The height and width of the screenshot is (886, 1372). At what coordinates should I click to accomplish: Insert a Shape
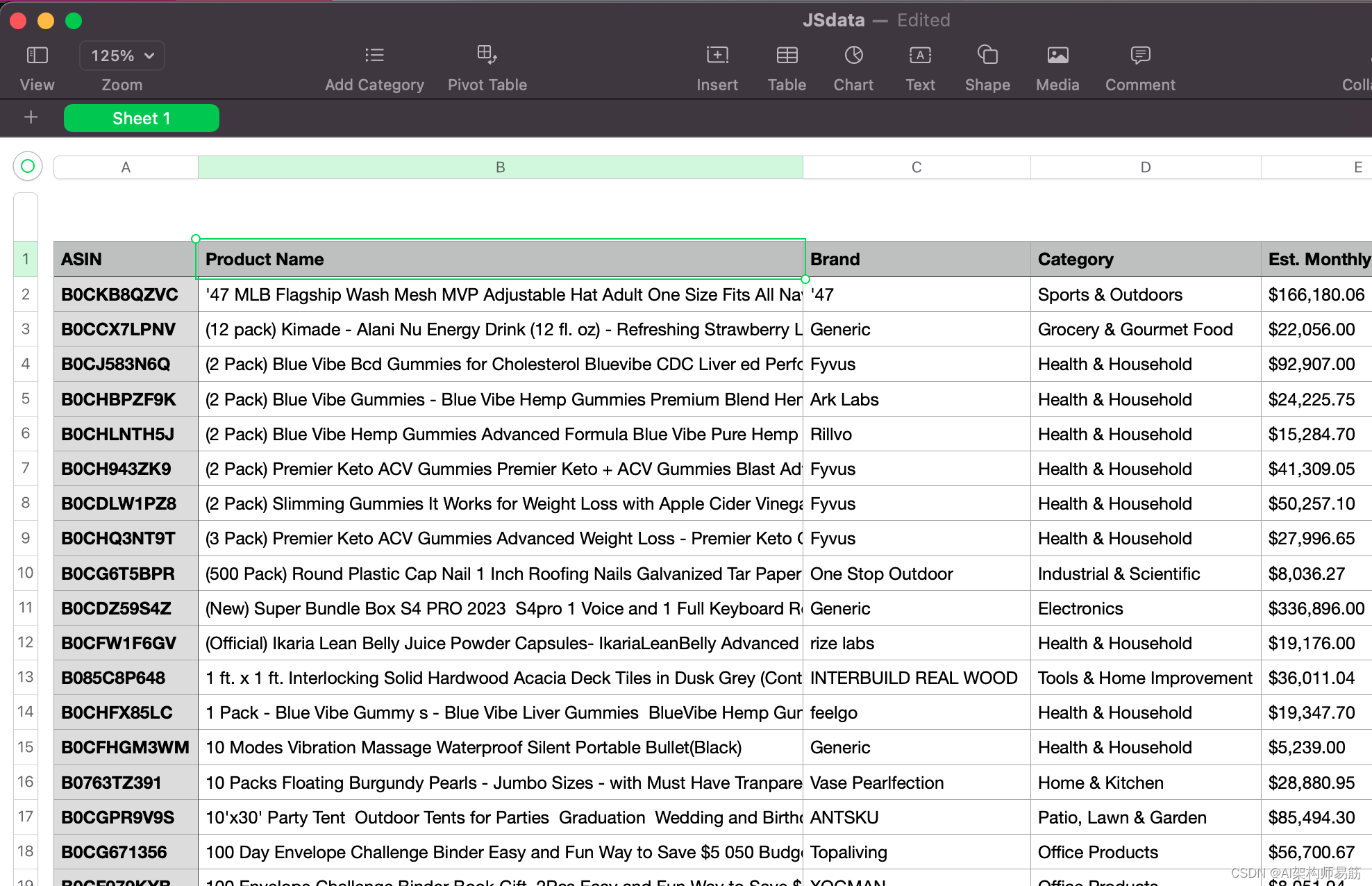[987, 55]
